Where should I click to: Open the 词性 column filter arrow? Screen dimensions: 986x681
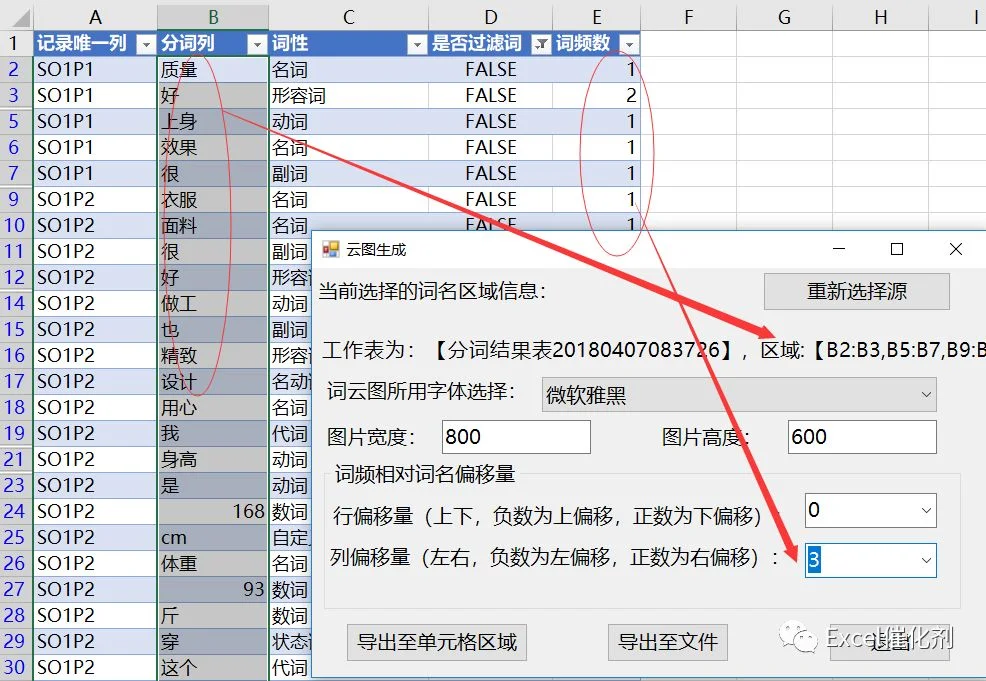tap(417, 44)
